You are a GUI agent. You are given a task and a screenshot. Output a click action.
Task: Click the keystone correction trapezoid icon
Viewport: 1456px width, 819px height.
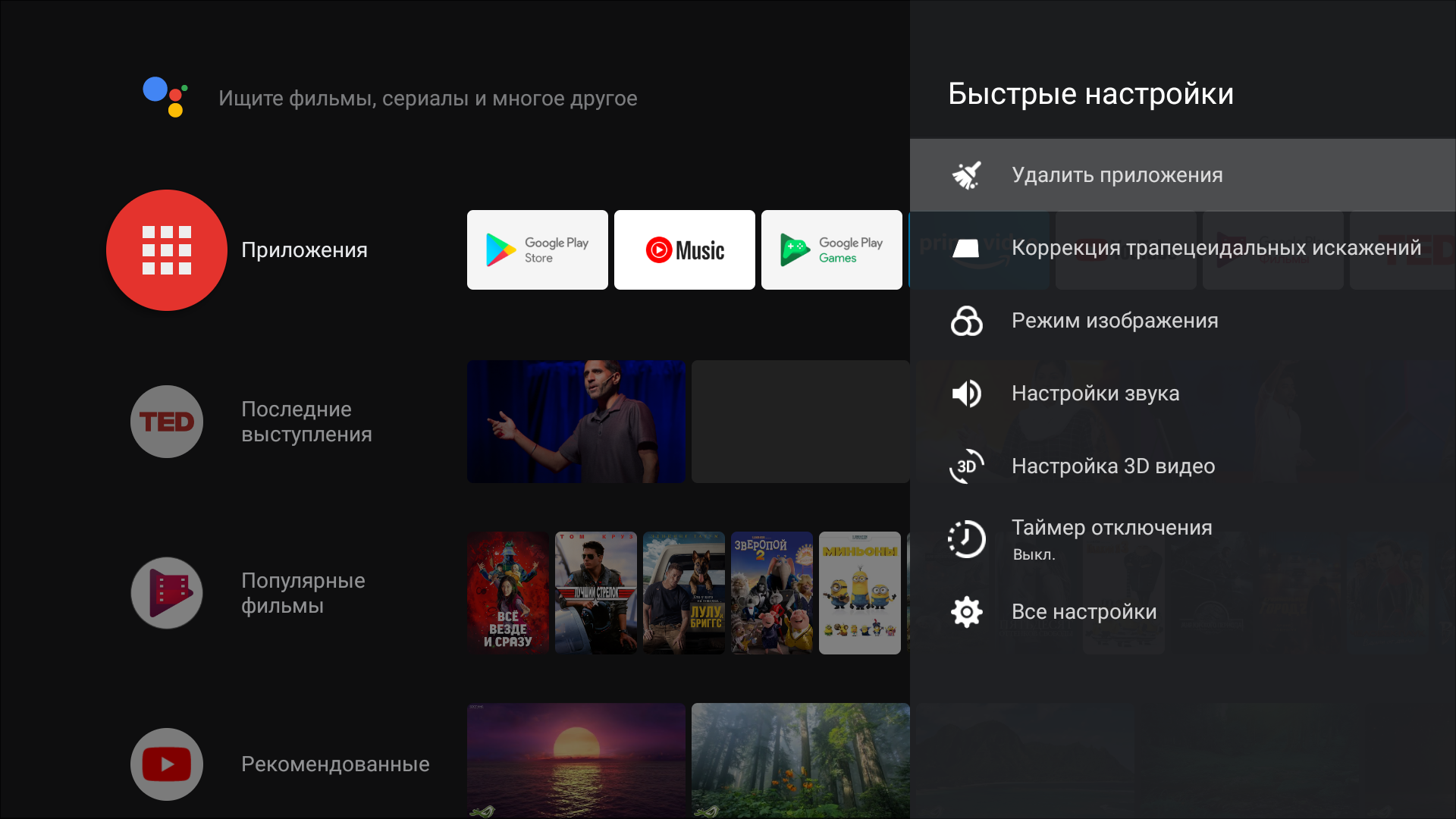966,248
